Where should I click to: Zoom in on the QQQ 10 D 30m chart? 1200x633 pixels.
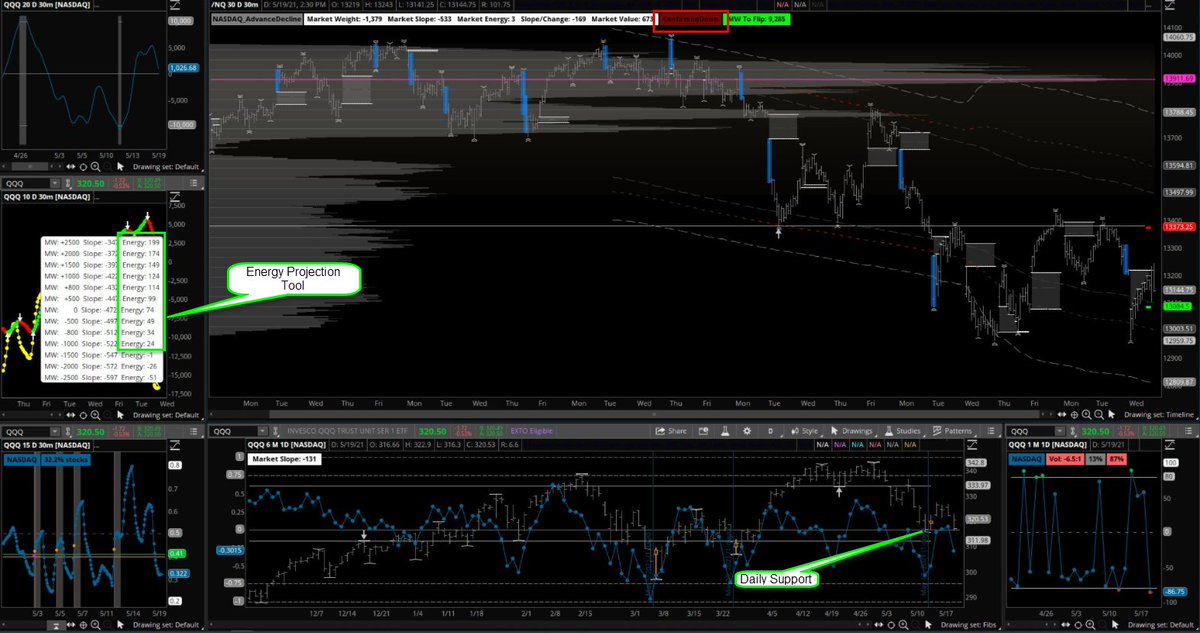95,415
